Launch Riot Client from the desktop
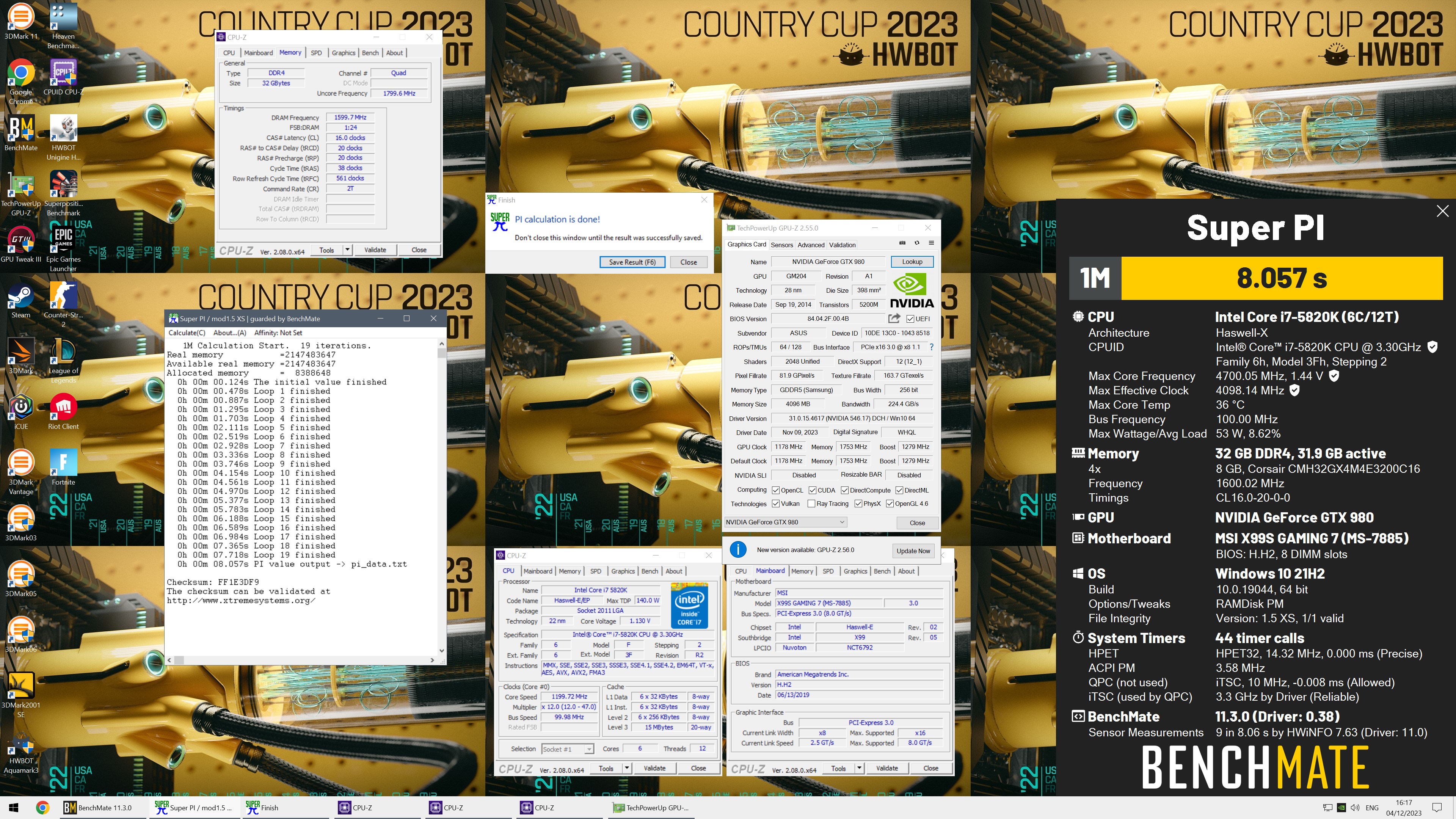 click(63, 411)
